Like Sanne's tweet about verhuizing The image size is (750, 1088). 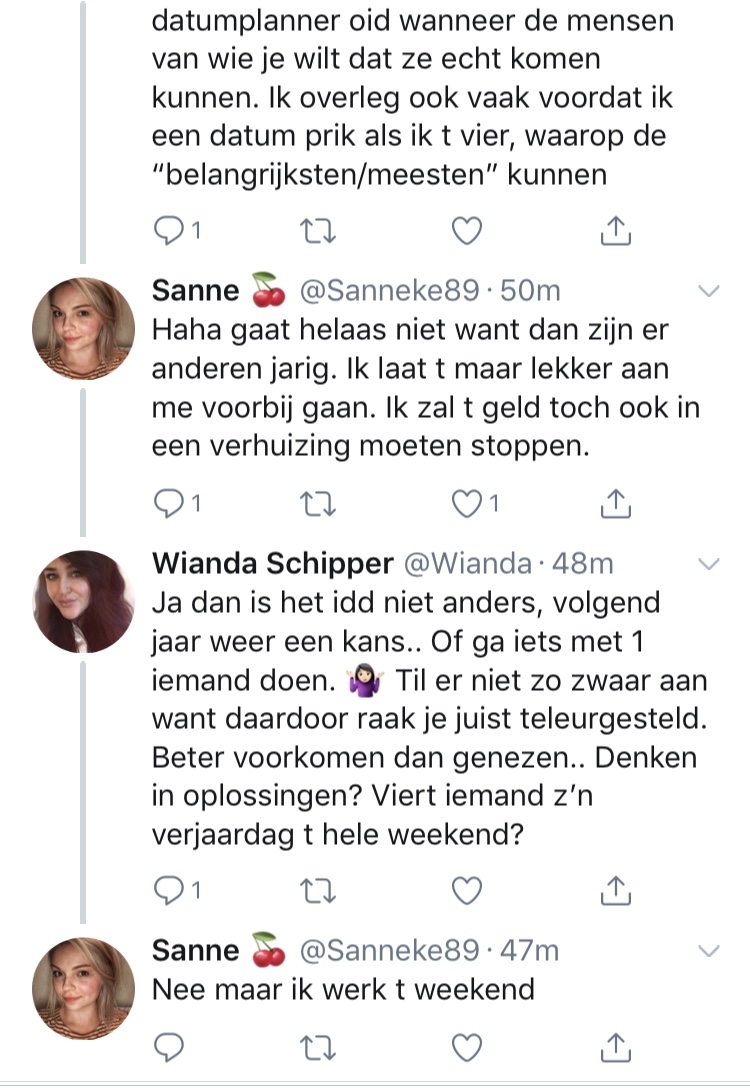coord(465,505)
